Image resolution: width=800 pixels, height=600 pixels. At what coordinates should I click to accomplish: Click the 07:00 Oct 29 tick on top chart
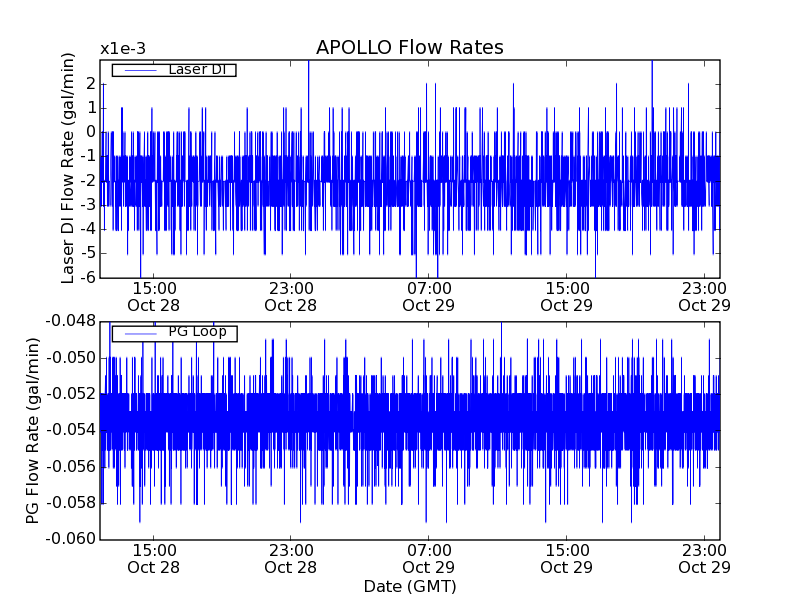pyautogui.click(x=429, y=296)
